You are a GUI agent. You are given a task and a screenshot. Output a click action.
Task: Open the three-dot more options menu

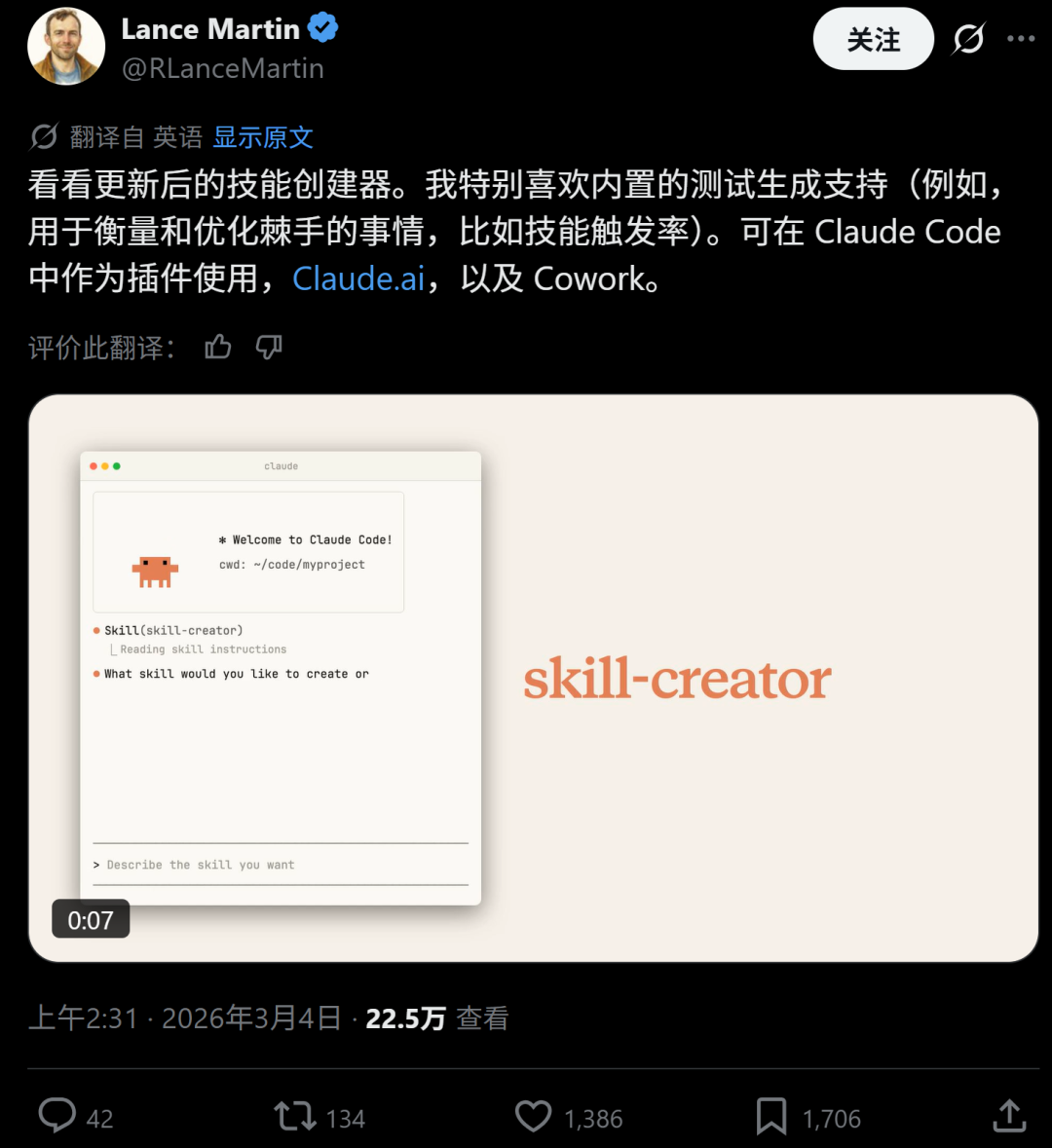click(x=1021, y=39)
